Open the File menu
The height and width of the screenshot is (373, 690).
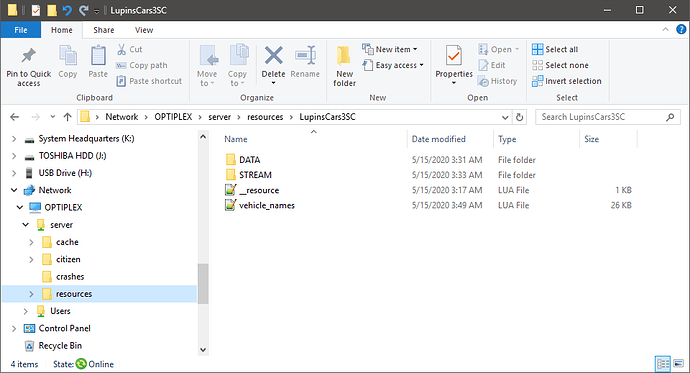click(x=21, y=30)
